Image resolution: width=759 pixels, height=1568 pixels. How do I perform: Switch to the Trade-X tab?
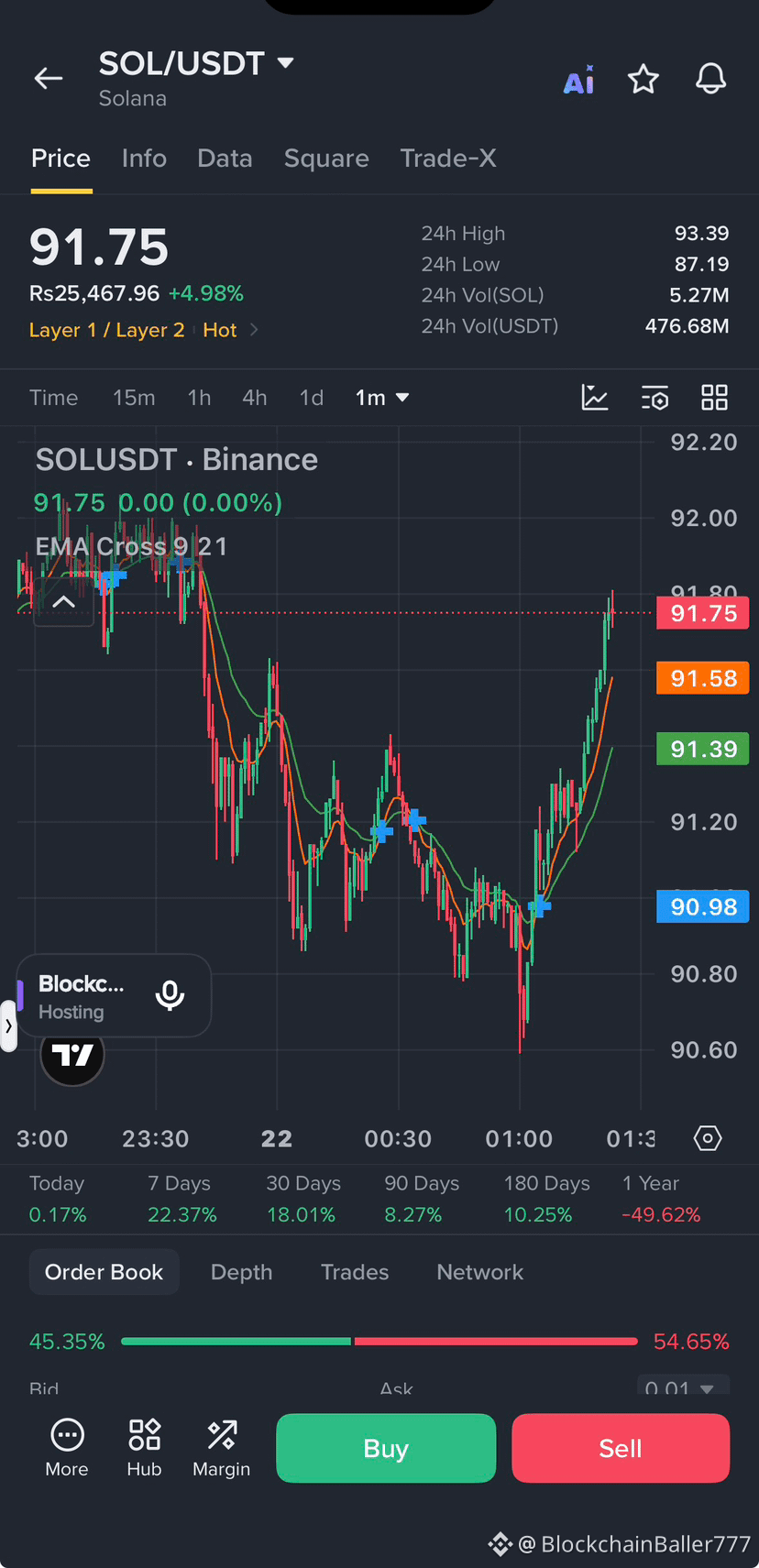448,159
